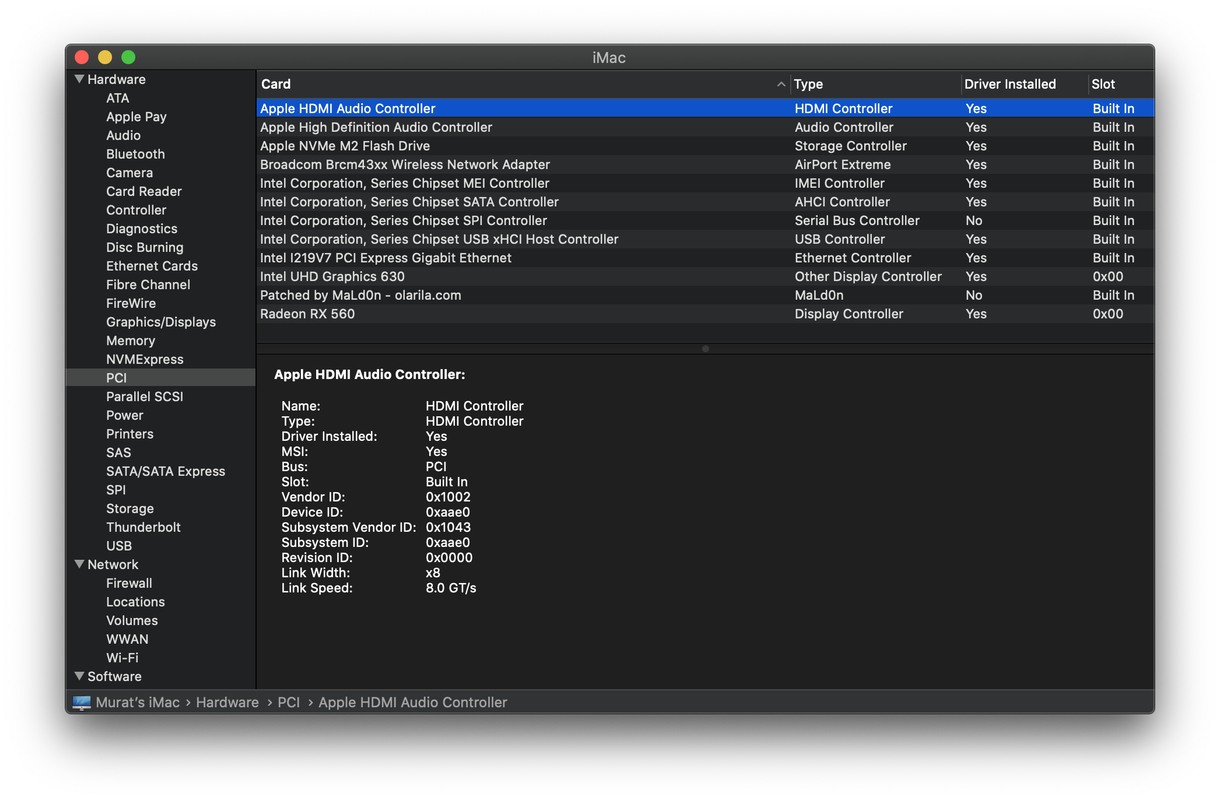Expand the Software section triangle
This screenshot has width=1220, height=800.
coord(79,676)
